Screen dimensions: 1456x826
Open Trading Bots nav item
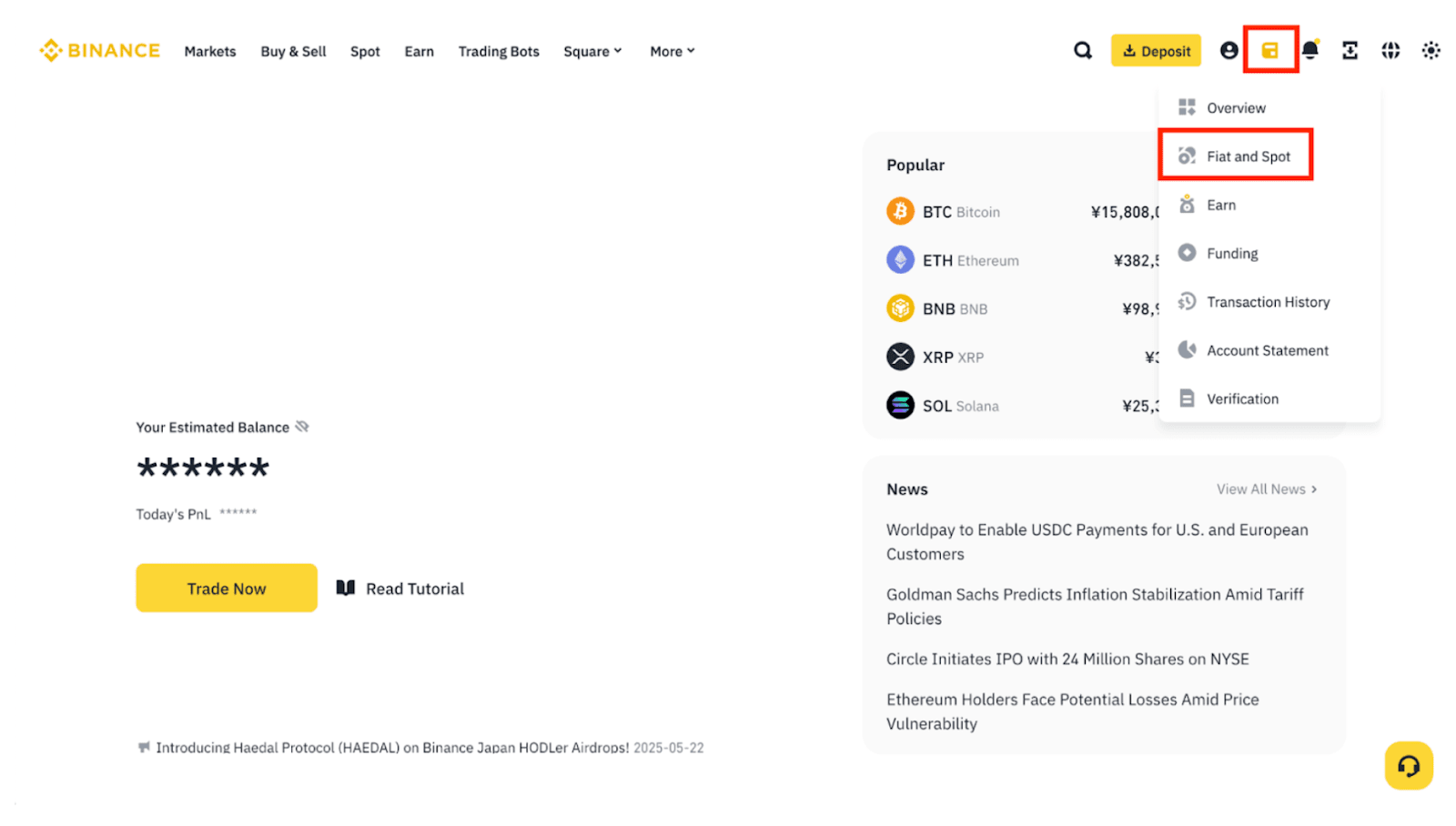[x=499, y=52]
